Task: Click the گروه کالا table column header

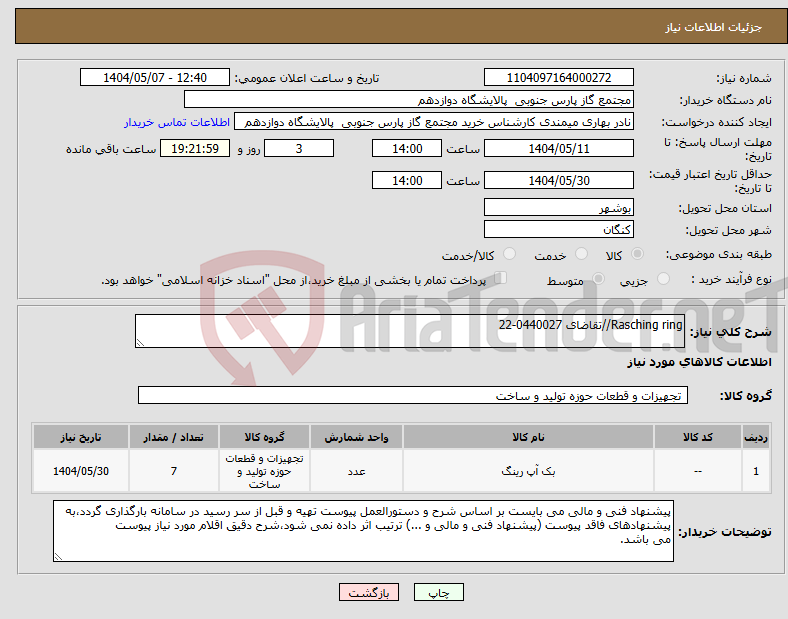Action: [x=264, y=437]
